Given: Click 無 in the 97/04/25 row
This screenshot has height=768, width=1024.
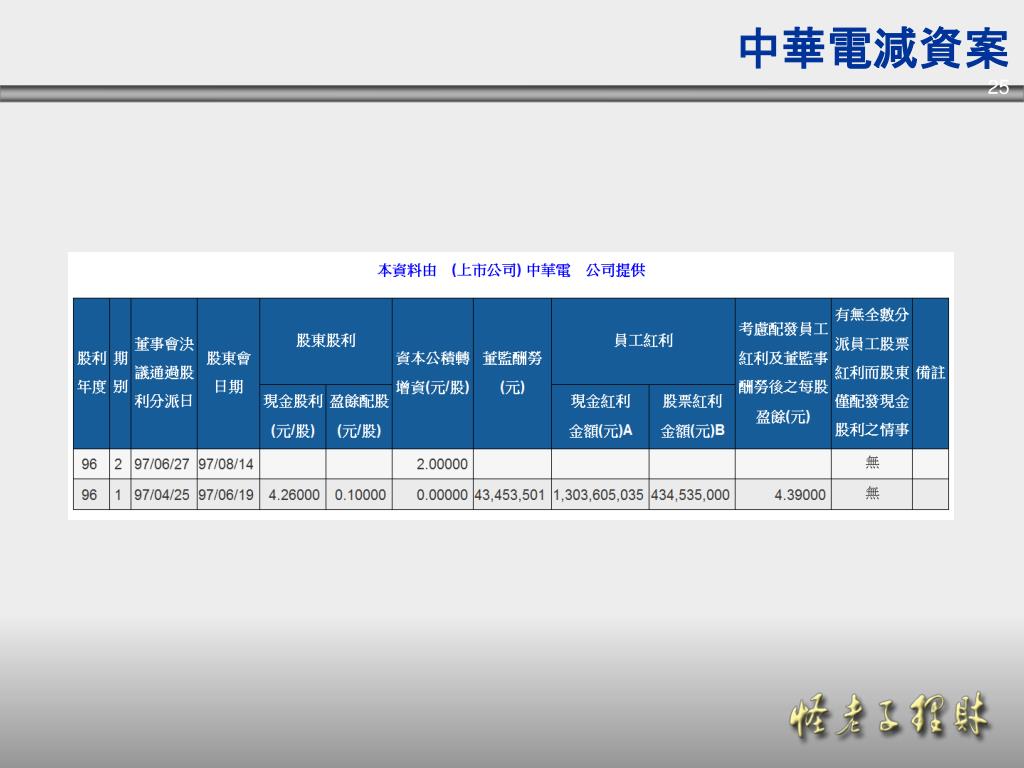Looking at the screenshot, I should pyautogui.click(x=872, y=493).
